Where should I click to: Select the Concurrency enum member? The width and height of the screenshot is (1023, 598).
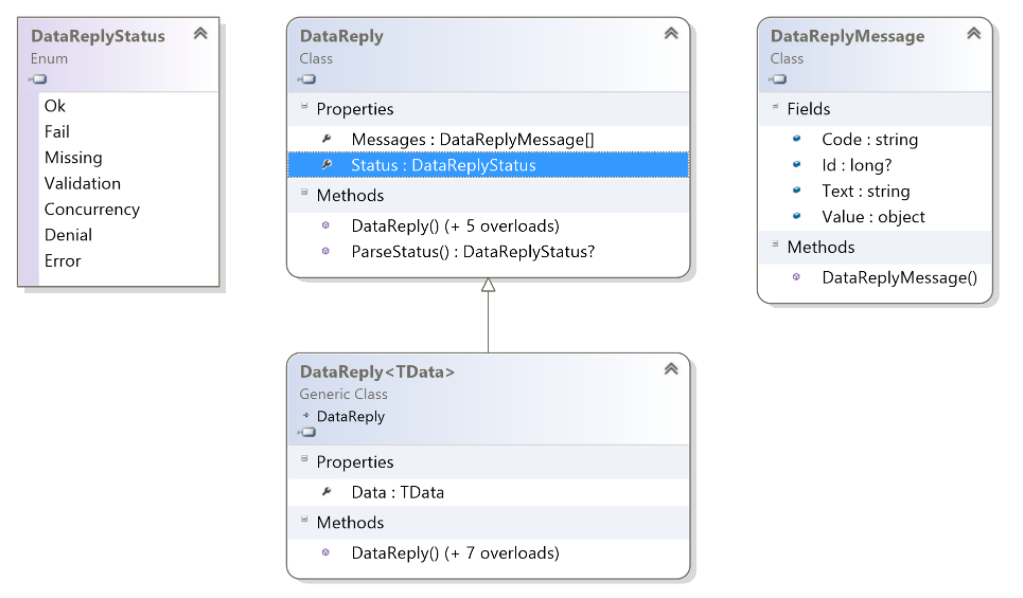[92, 209]
